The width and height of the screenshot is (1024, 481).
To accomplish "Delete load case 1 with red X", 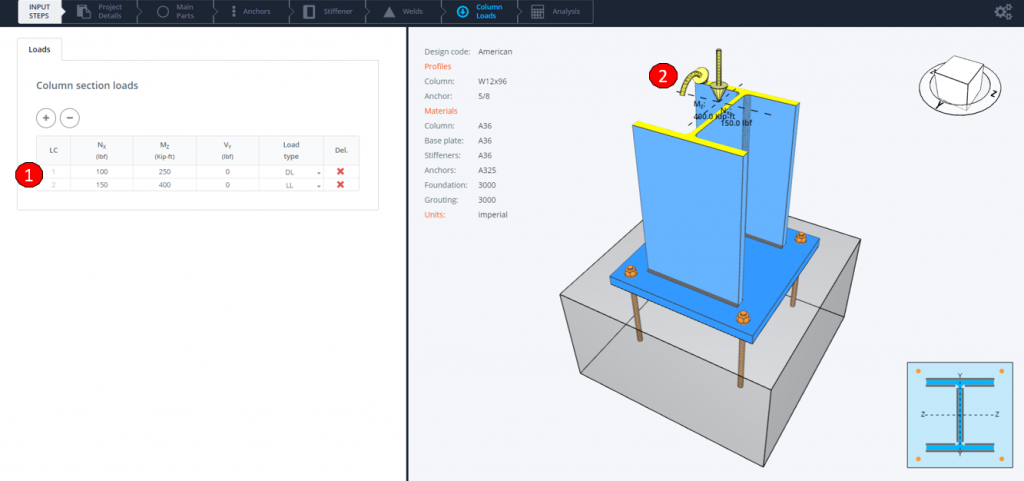I will 340,172.
